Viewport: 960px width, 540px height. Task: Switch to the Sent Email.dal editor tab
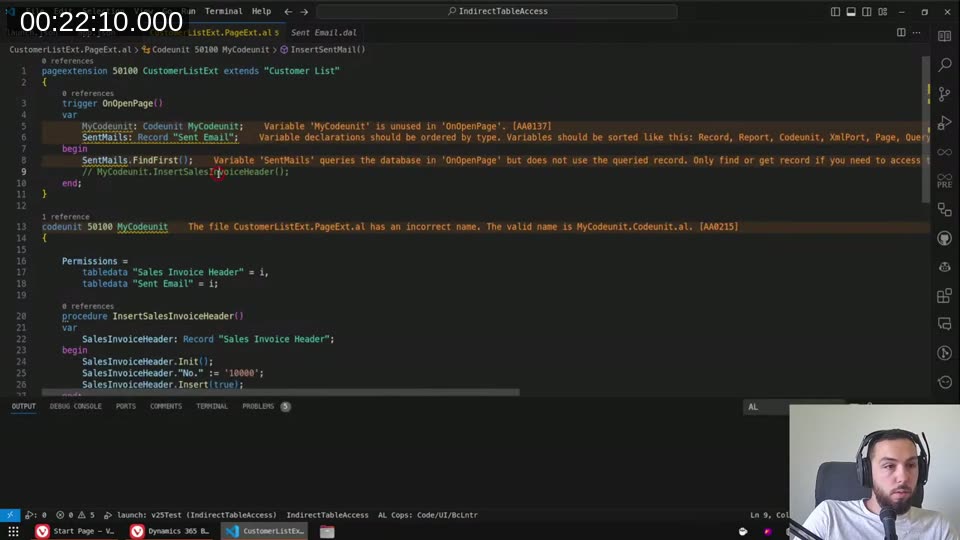[323, 32]
